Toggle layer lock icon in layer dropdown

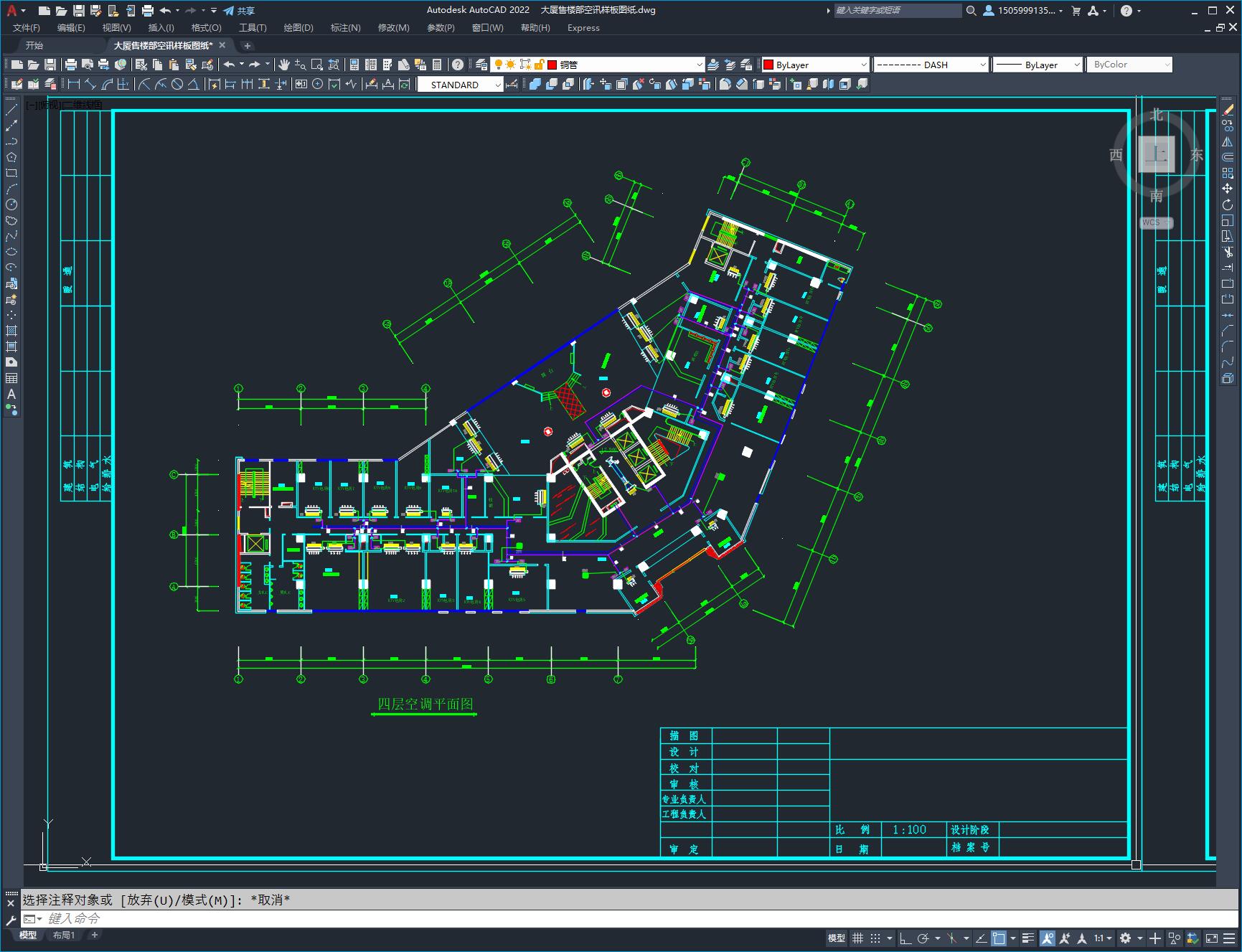540,65
